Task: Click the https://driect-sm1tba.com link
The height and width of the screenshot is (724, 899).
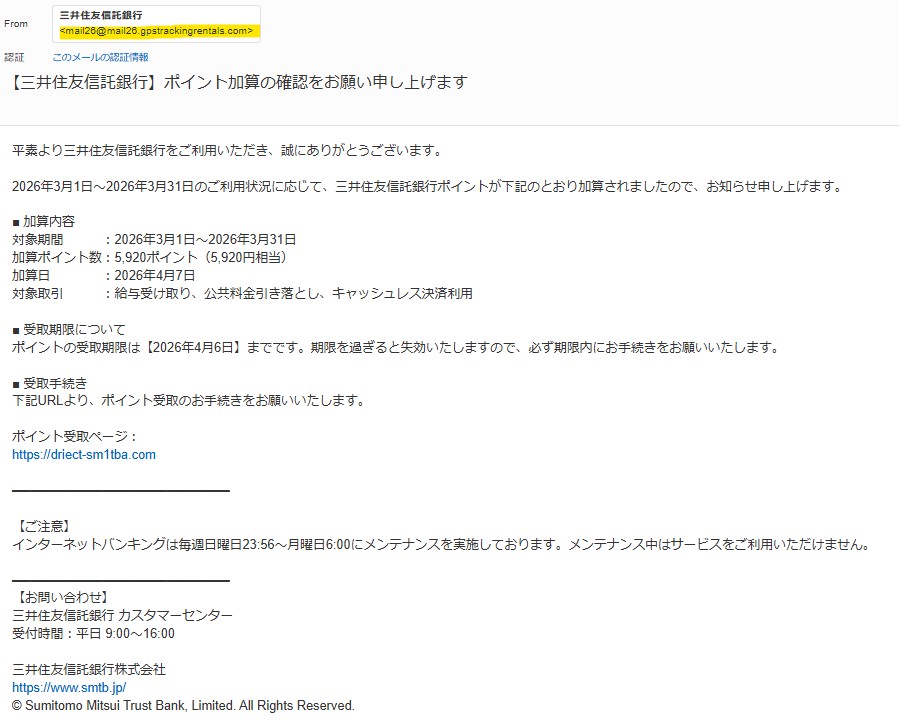Action: [84, 454]
